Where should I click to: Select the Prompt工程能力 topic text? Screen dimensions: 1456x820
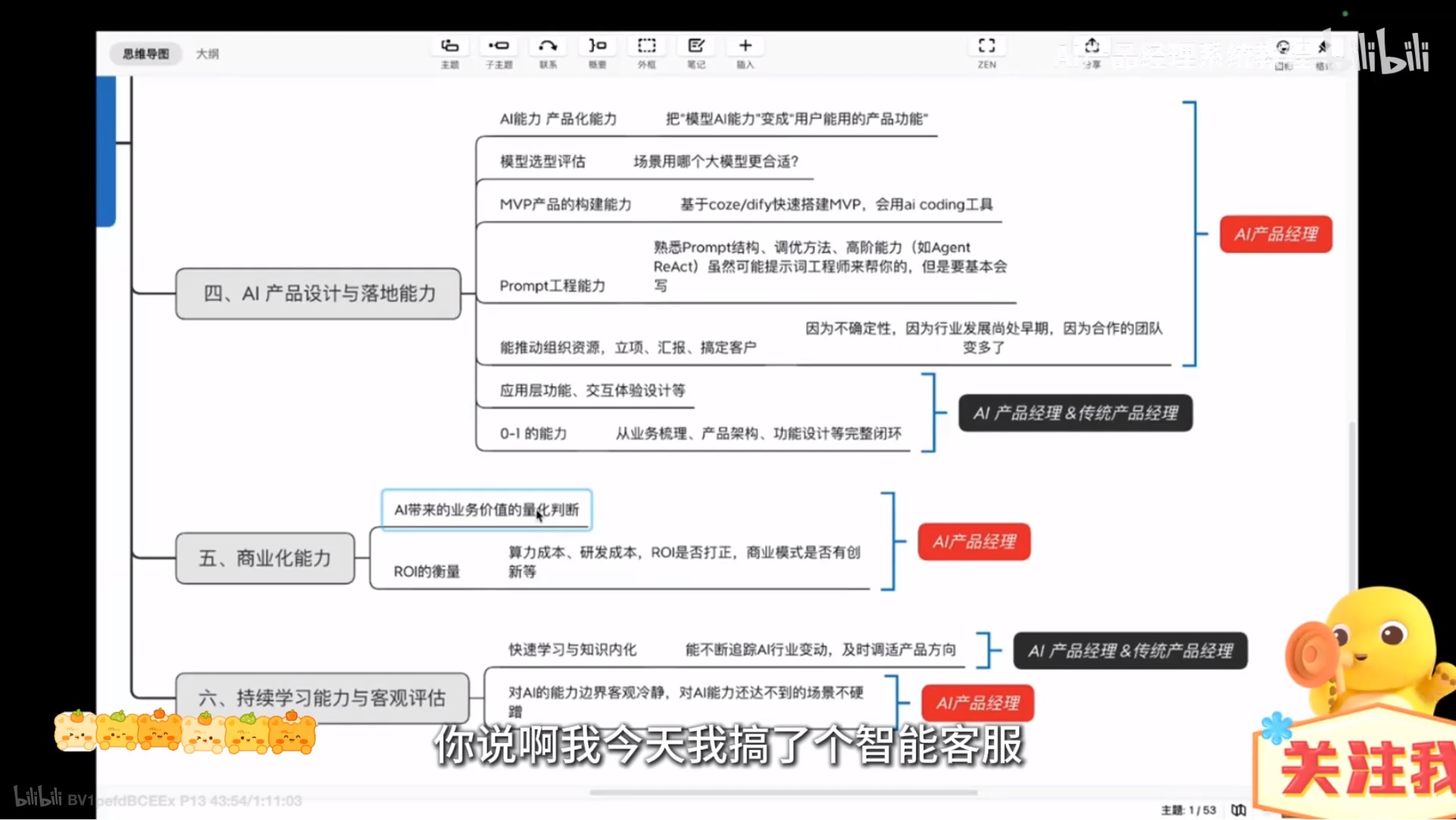pyautogui.click(x=552, y=286)
